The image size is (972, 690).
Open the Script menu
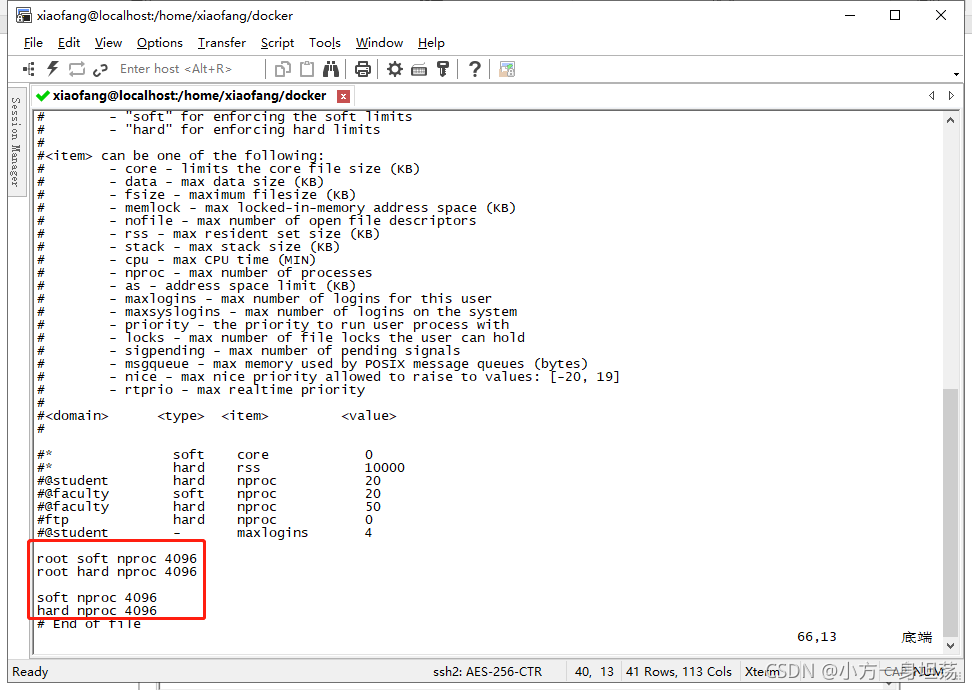pyautogui.click(x=277, y=43)
